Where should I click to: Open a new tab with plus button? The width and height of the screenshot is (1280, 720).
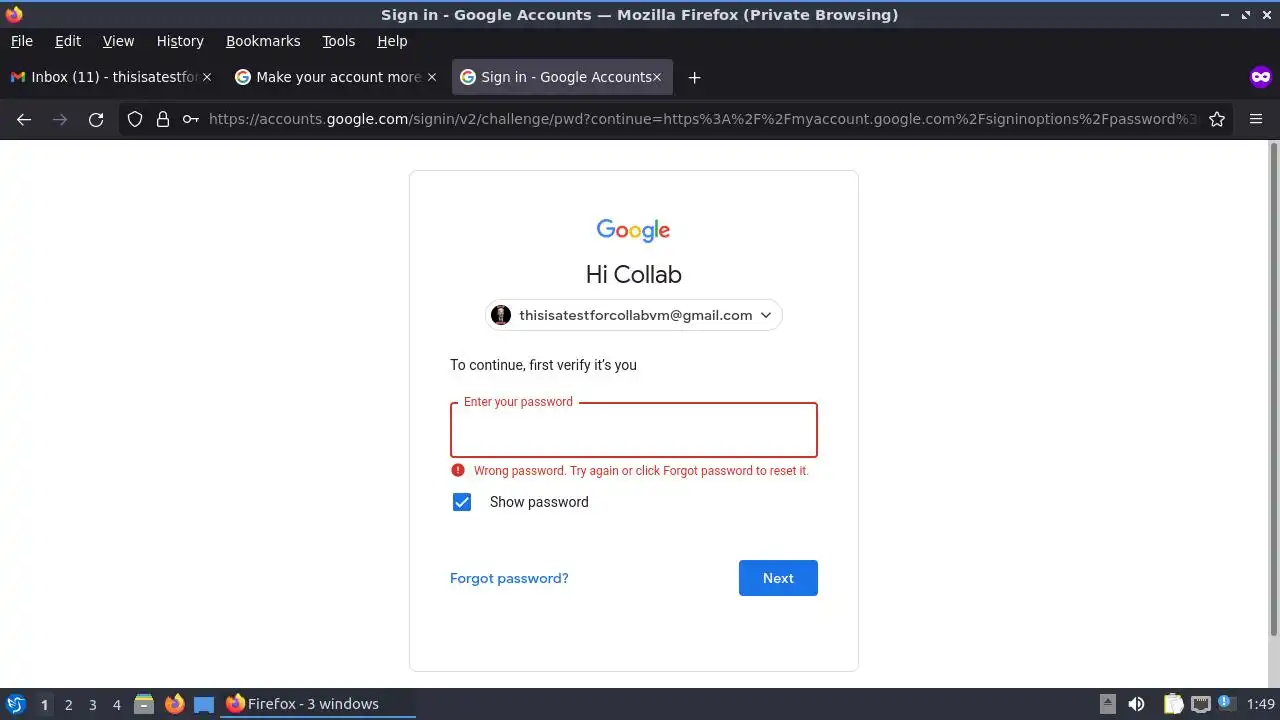pos(694,77)
